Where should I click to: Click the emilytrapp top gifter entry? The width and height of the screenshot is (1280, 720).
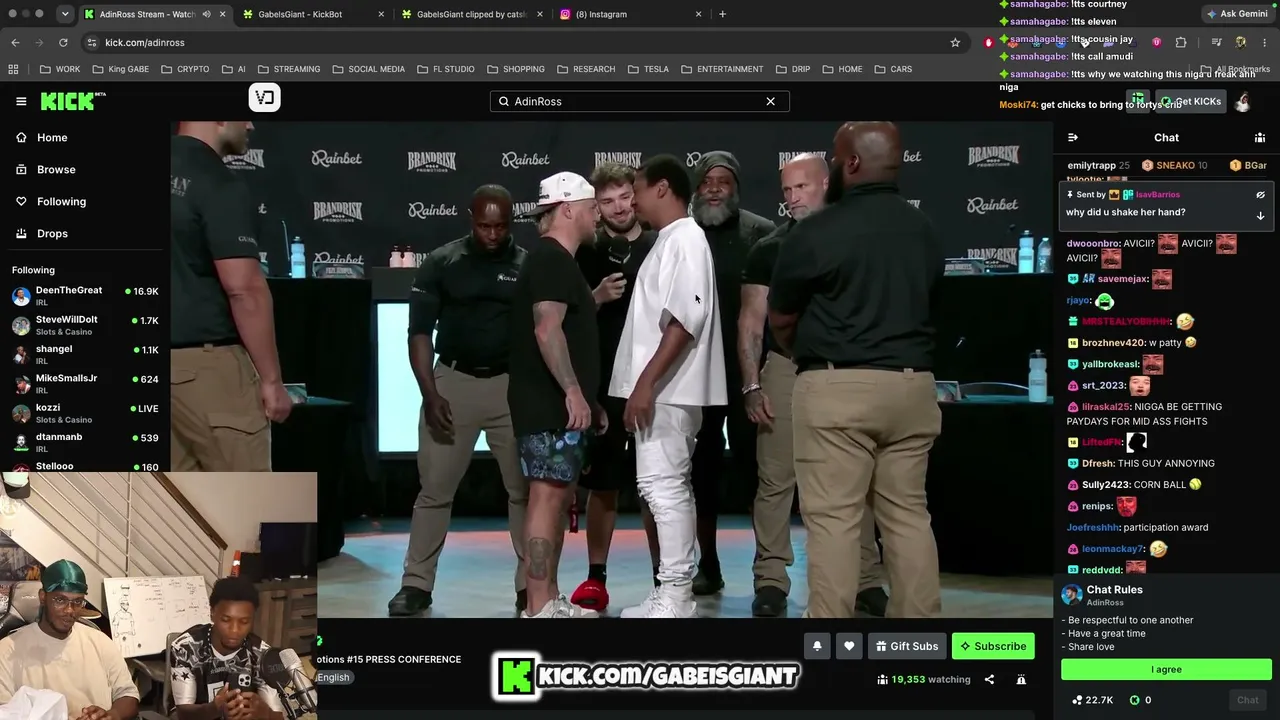point(1098,165)
